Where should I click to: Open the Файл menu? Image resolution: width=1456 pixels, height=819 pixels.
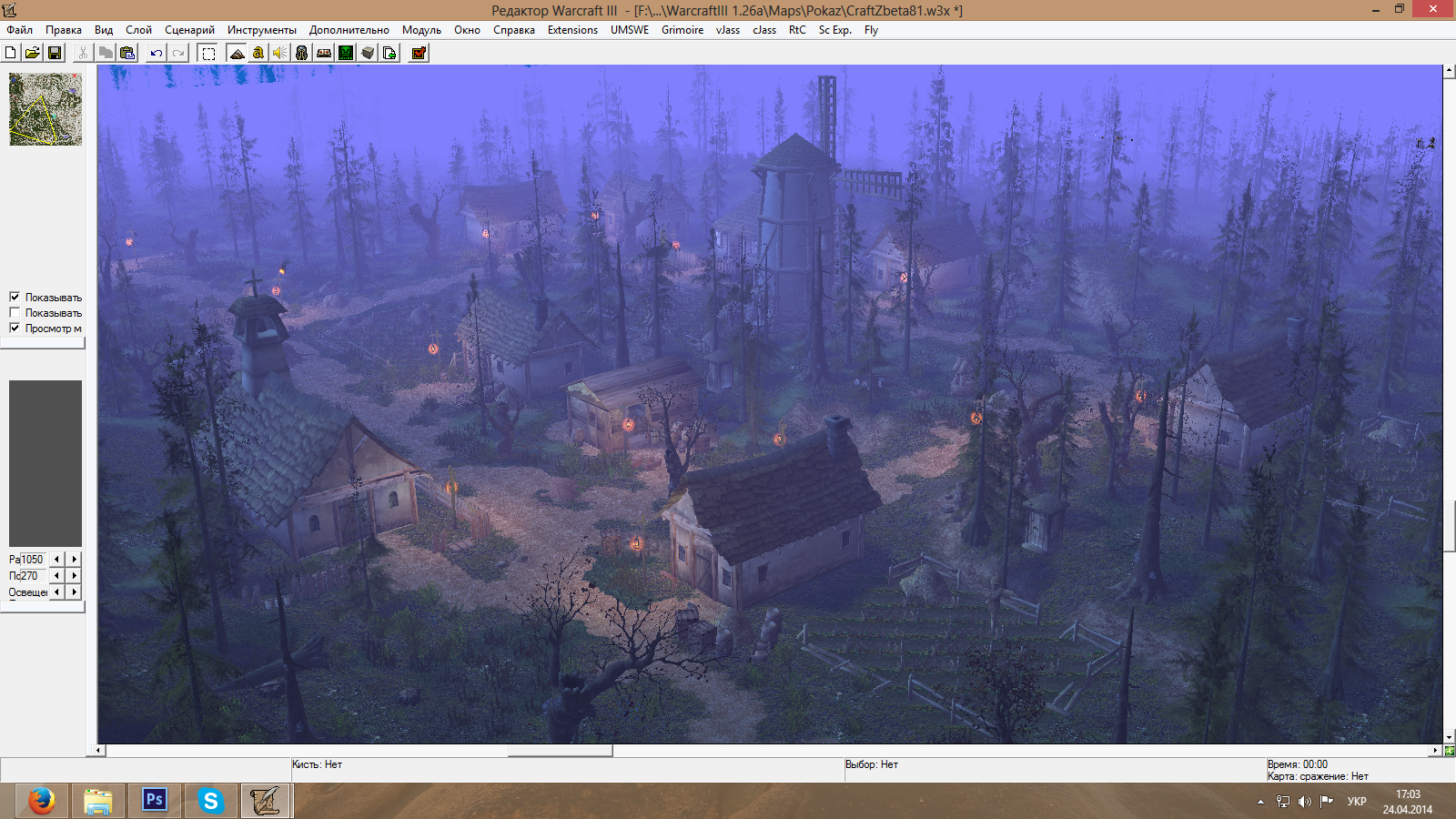[x=19, y=30]
